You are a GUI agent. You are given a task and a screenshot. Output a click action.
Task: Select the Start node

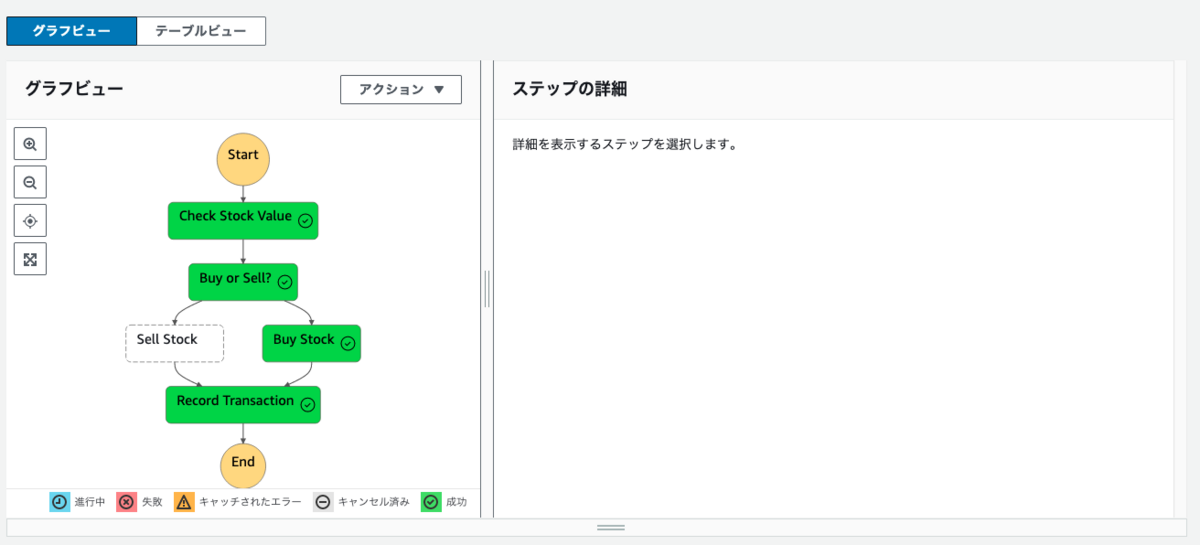coord(243,159)
